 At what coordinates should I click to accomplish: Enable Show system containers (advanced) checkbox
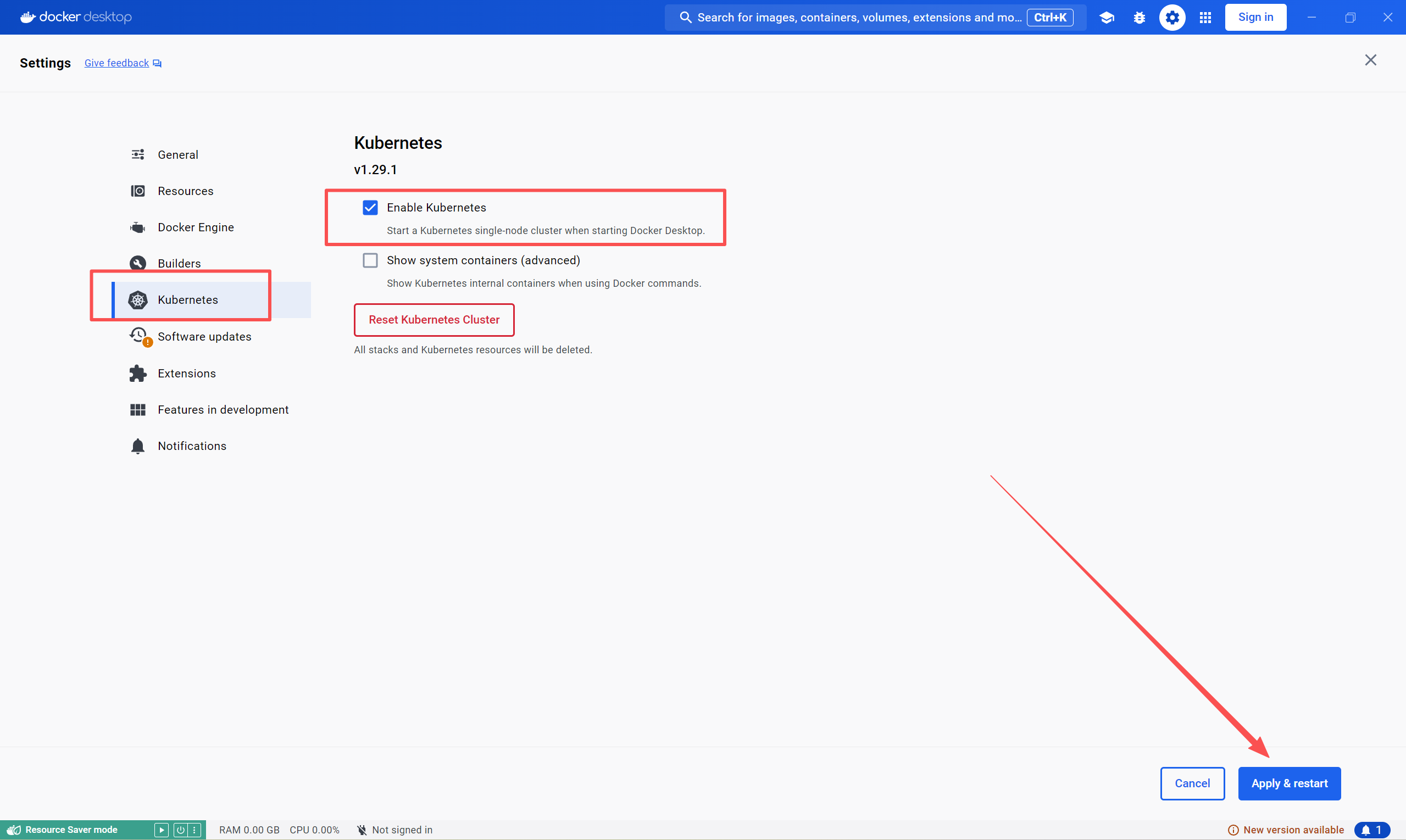click(370, 260)
